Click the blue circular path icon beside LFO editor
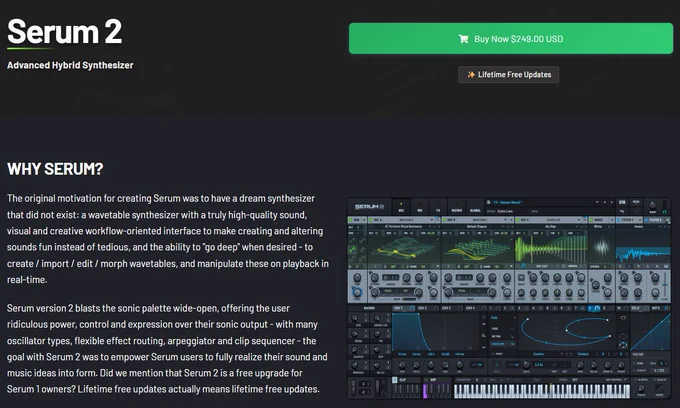The width and height of the screenshot is (680, 408). click(623, 345)
